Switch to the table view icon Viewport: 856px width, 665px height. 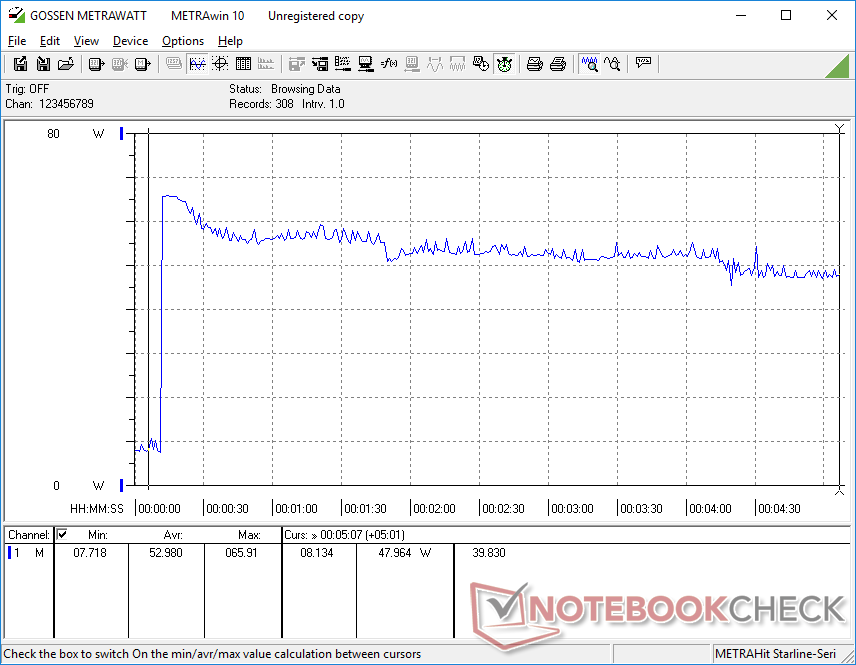(x=243, y=64)
